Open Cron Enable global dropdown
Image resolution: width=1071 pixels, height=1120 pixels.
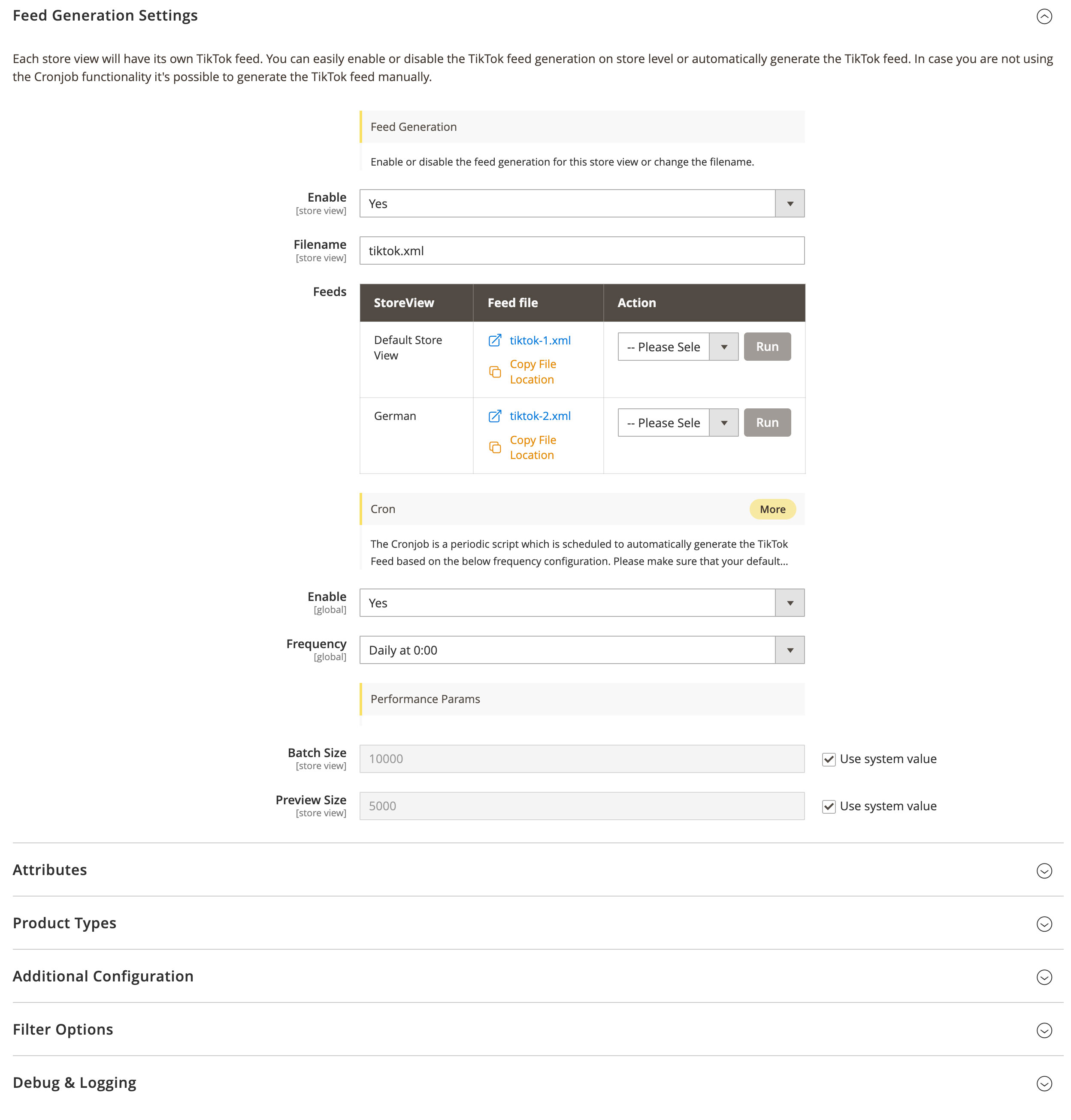click(x=581, y=603)
